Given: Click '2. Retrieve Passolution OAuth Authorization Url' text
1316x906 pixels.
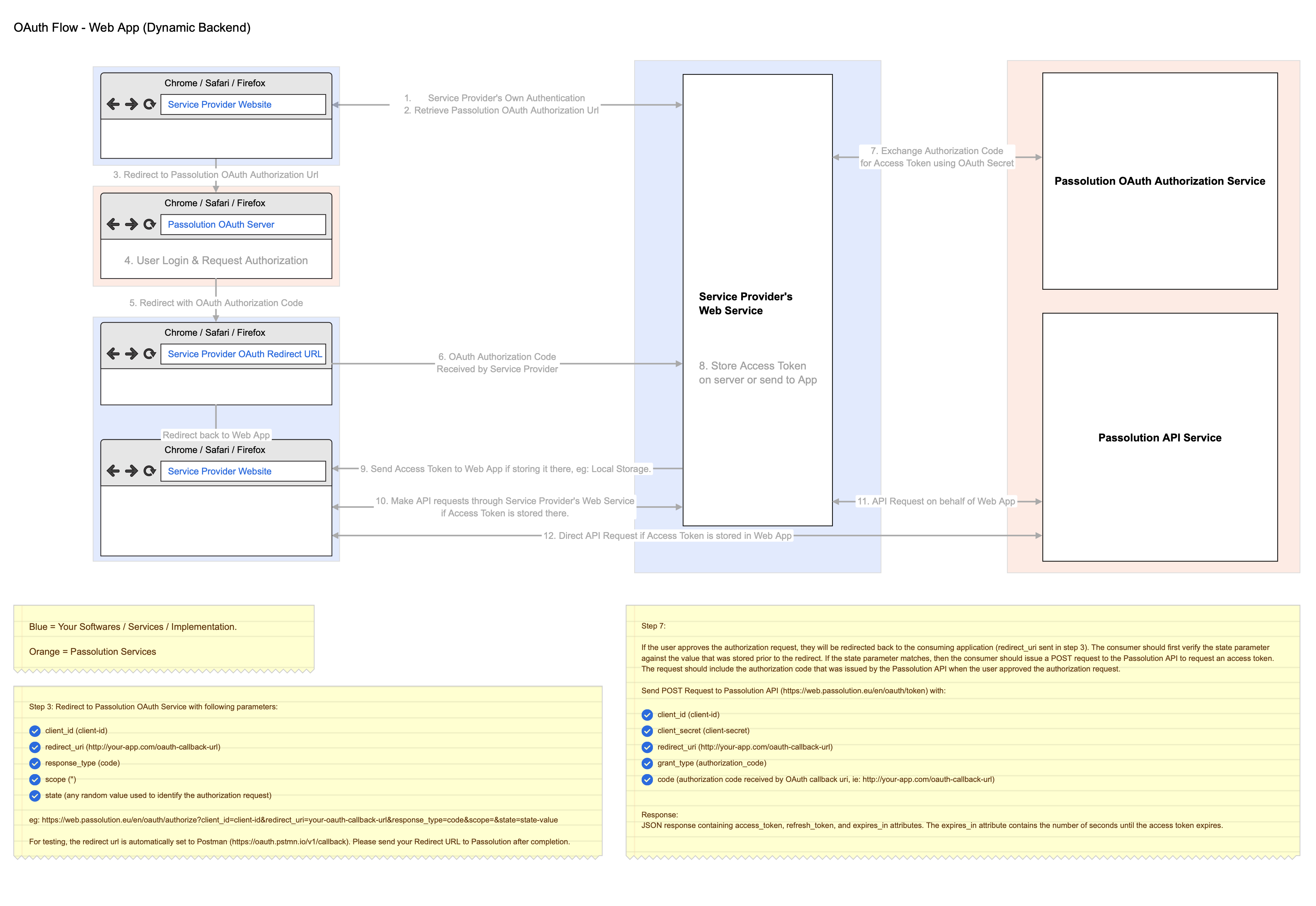Looking at the screenshot, I should 501,110.
